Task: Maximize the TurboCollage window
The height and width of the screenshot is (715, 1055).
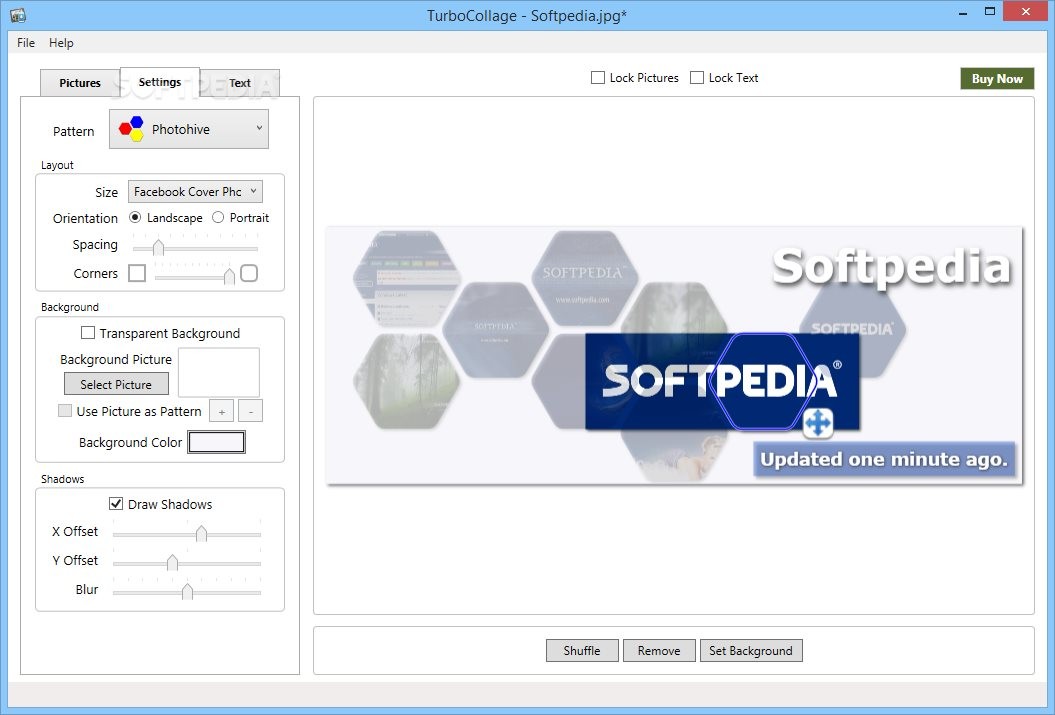Action: click(990, 11)
